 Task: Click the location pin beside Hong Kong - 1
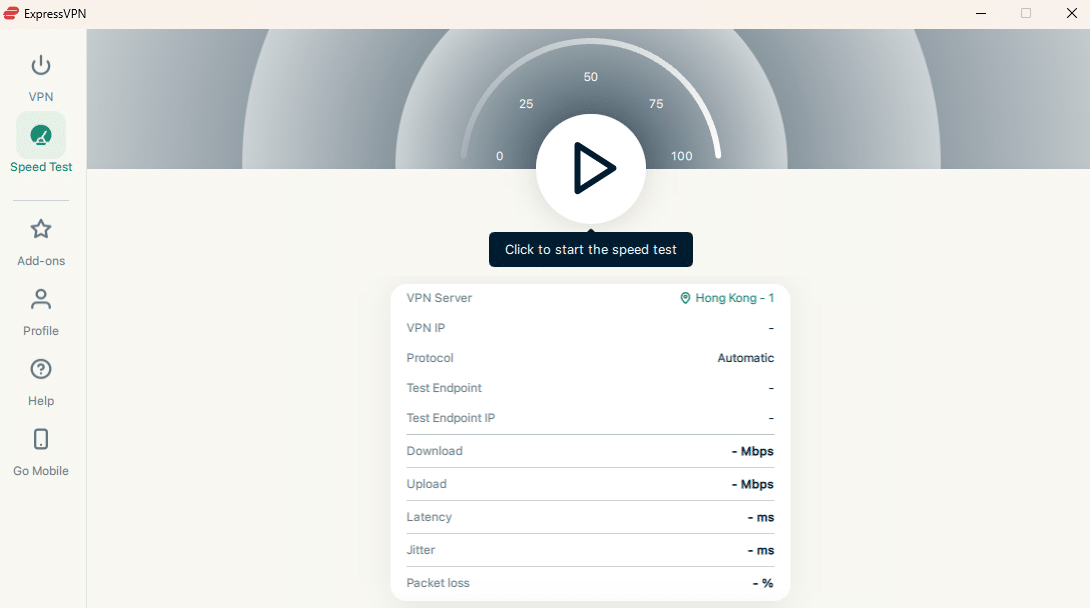tap(684, 297)
